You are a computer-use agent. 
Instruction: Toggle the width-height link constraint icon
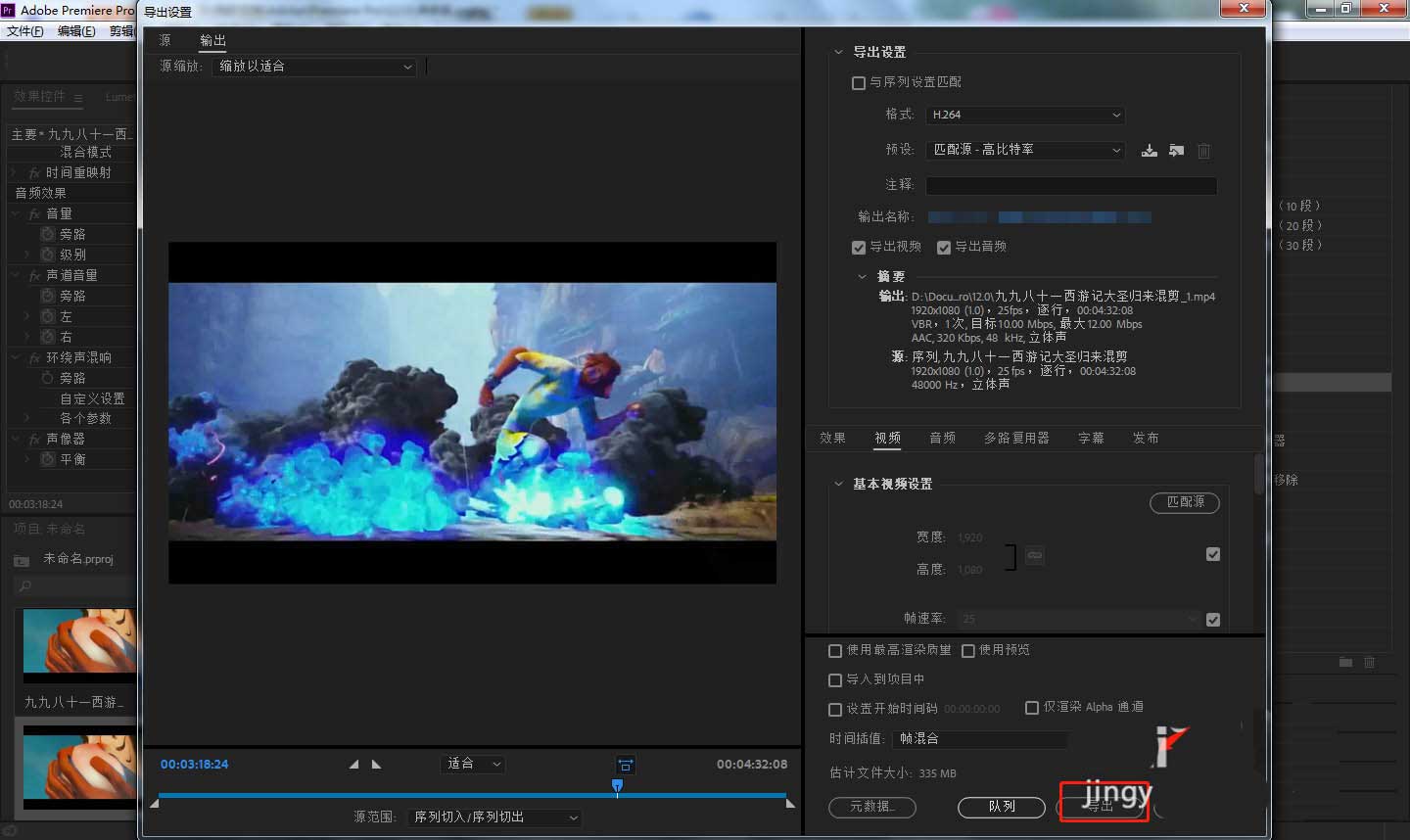click(1034, 555)
